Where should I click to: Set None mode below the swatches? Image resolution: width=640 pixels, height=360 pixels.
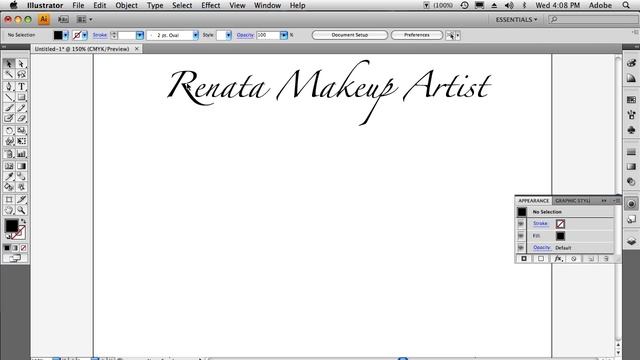point(23,248)
